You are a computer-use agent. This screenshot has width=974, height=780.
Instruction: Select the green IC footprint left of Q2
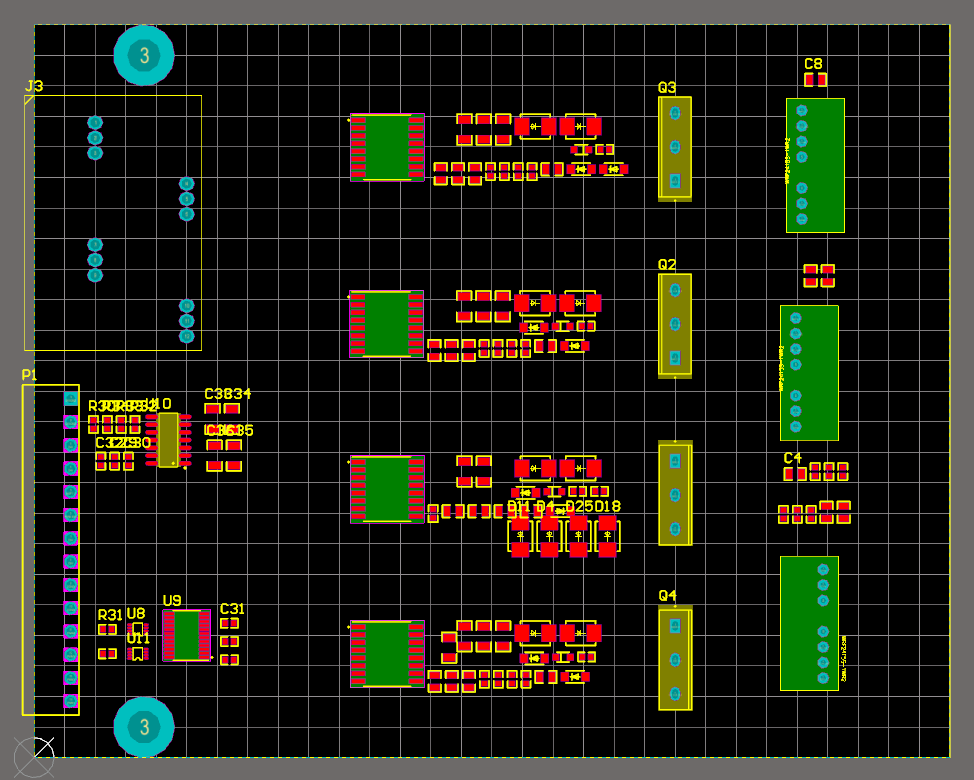coord(387,324)
